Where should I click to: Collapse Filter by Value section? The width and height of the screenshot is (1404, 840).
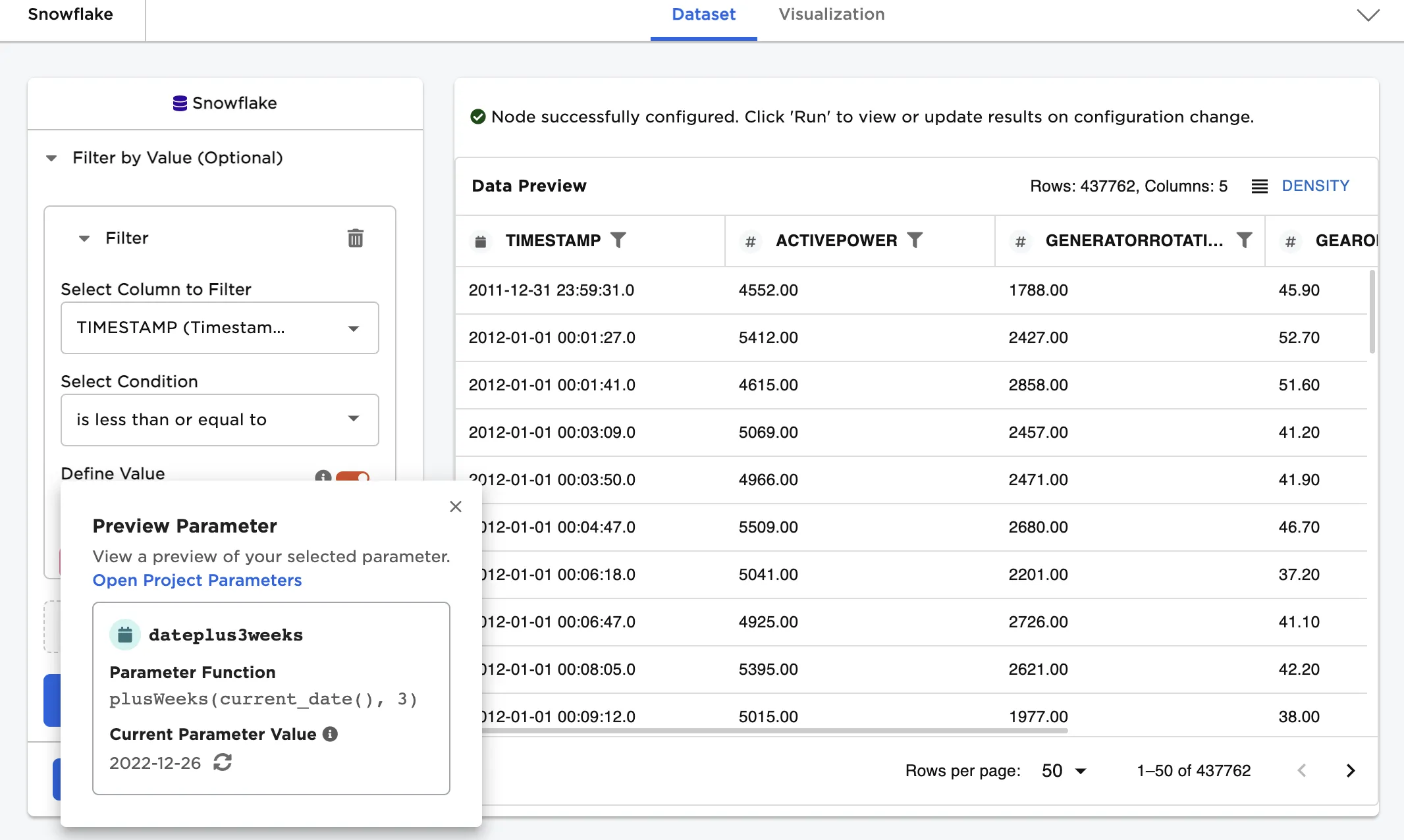(51, 158)
